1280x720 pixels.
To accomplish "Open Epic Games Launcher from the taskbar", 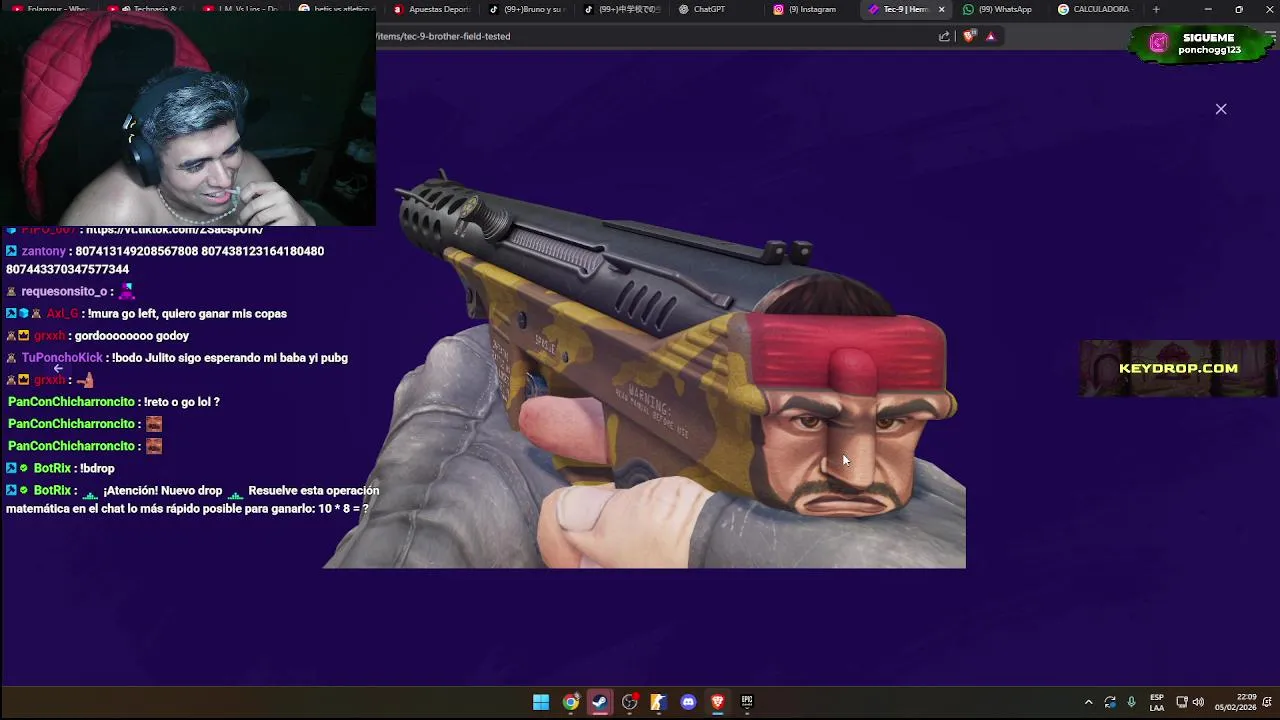I will click(x=746, y=702).
